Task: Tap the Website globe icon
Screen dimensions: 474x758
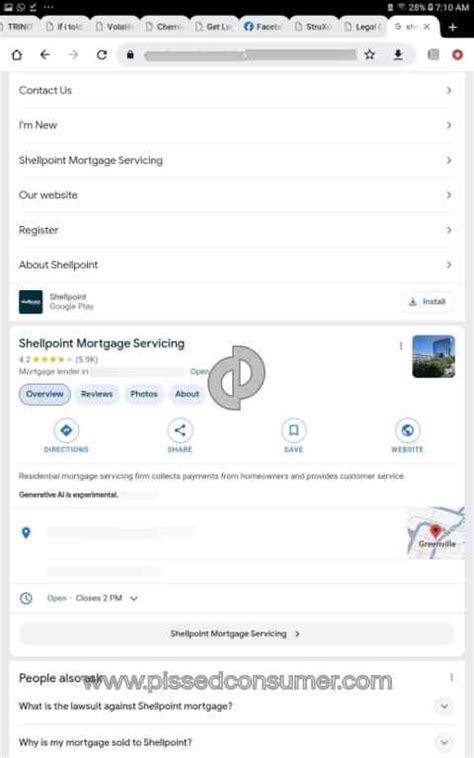Action: [x=407, y=430]
